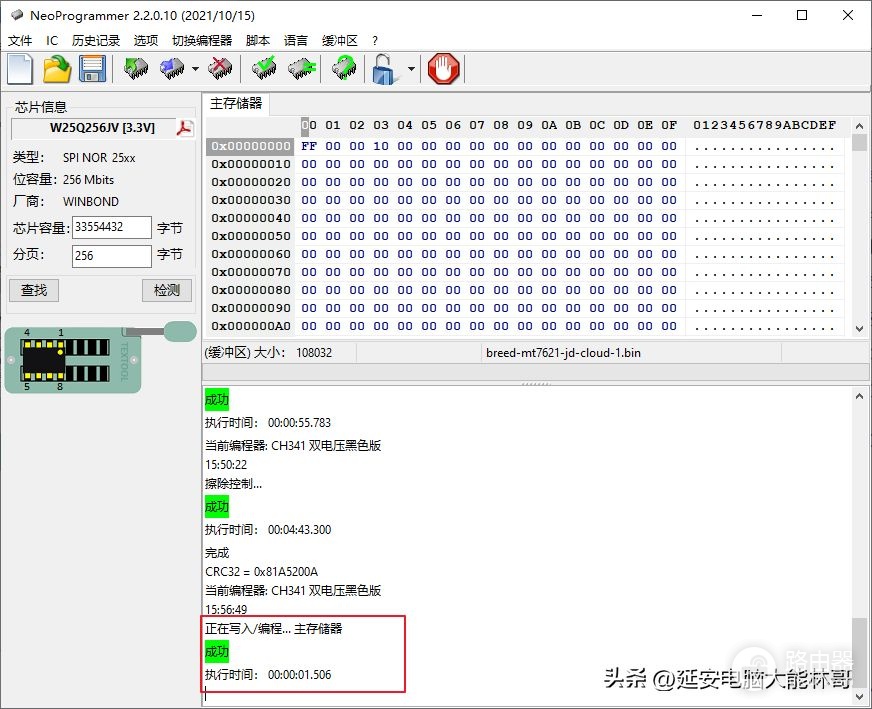
Task: Open the 缓冲区 menu
Action: click(x=339, y=41)
